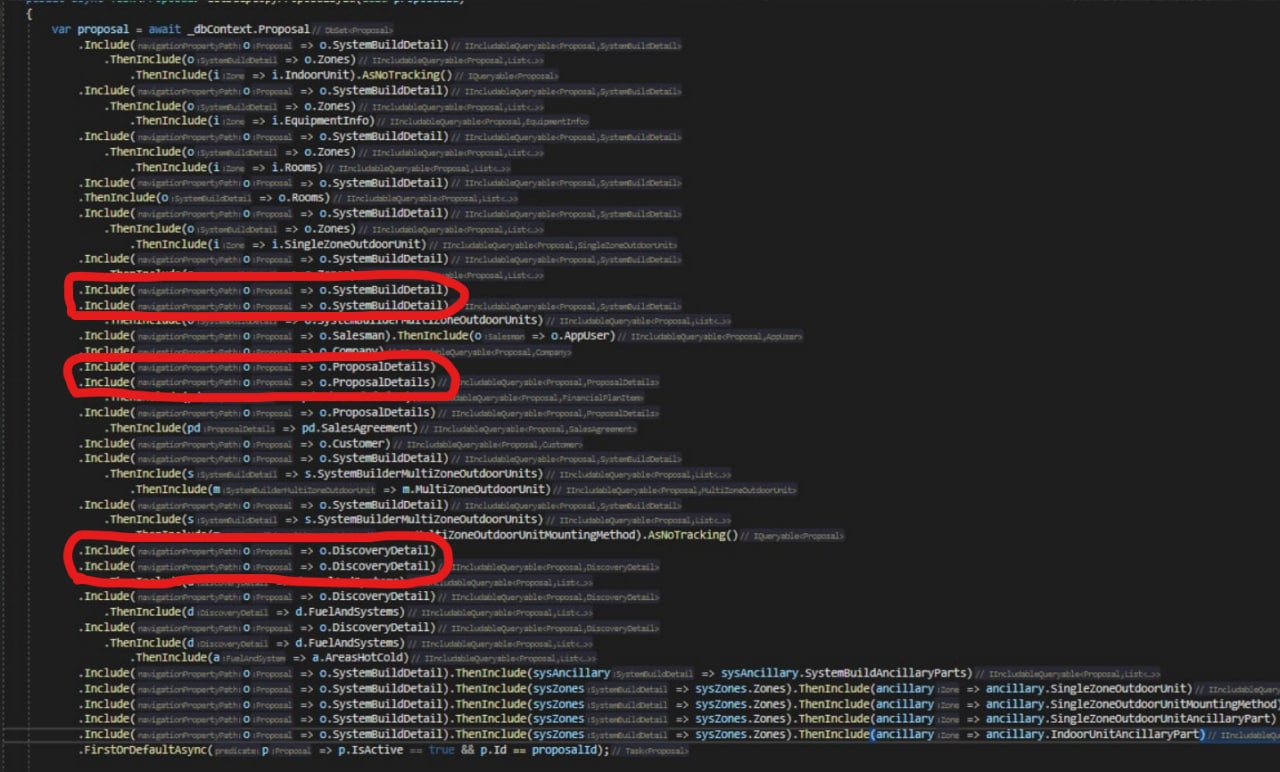1280x772 pixels.
Task: Click "o.AppUser" in the ThenInclude call
Action: 579,336
